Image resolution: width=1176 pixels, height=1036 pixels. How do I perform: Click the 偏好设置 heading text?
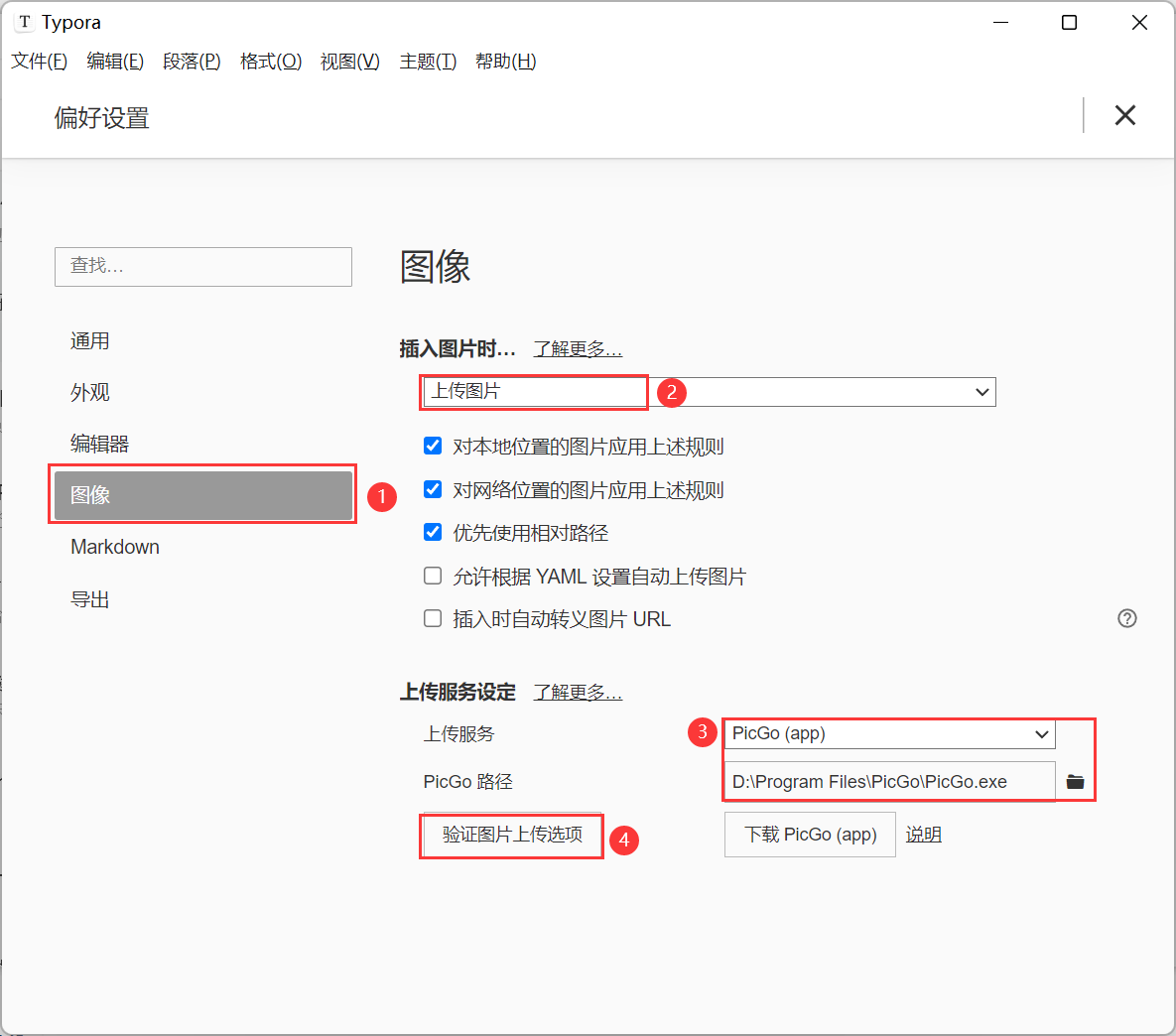coord(101,118)
